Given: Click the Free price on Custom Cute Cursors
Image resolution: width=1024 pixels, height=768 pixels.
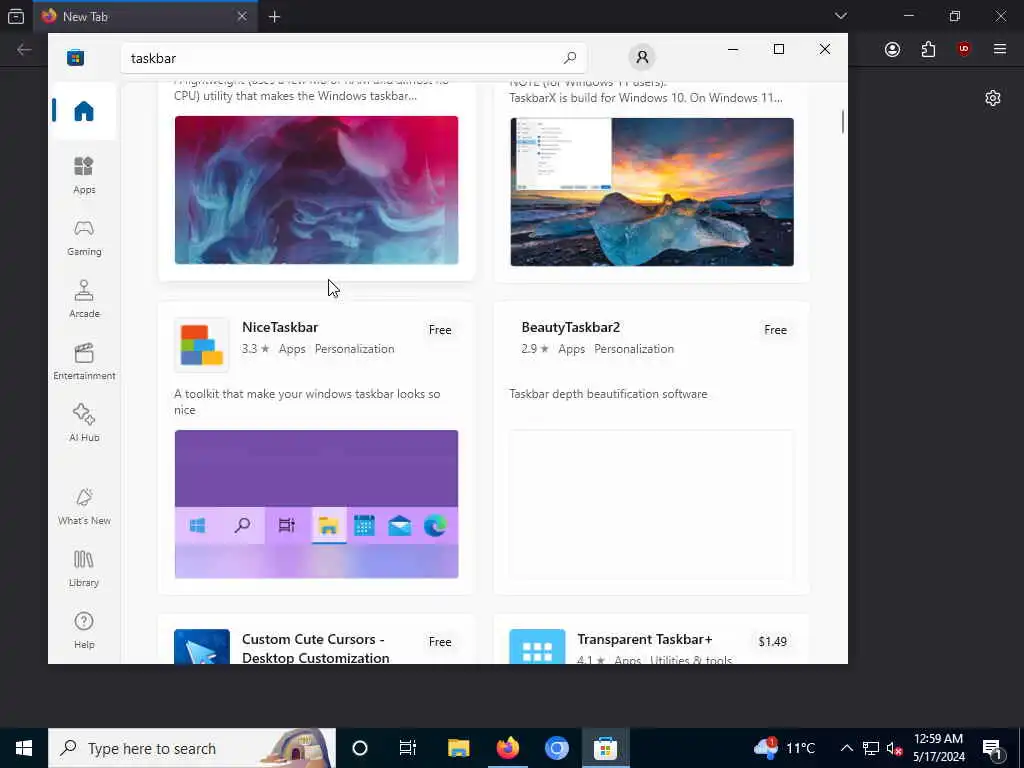Looking at the screenshot, I should 440,642.
